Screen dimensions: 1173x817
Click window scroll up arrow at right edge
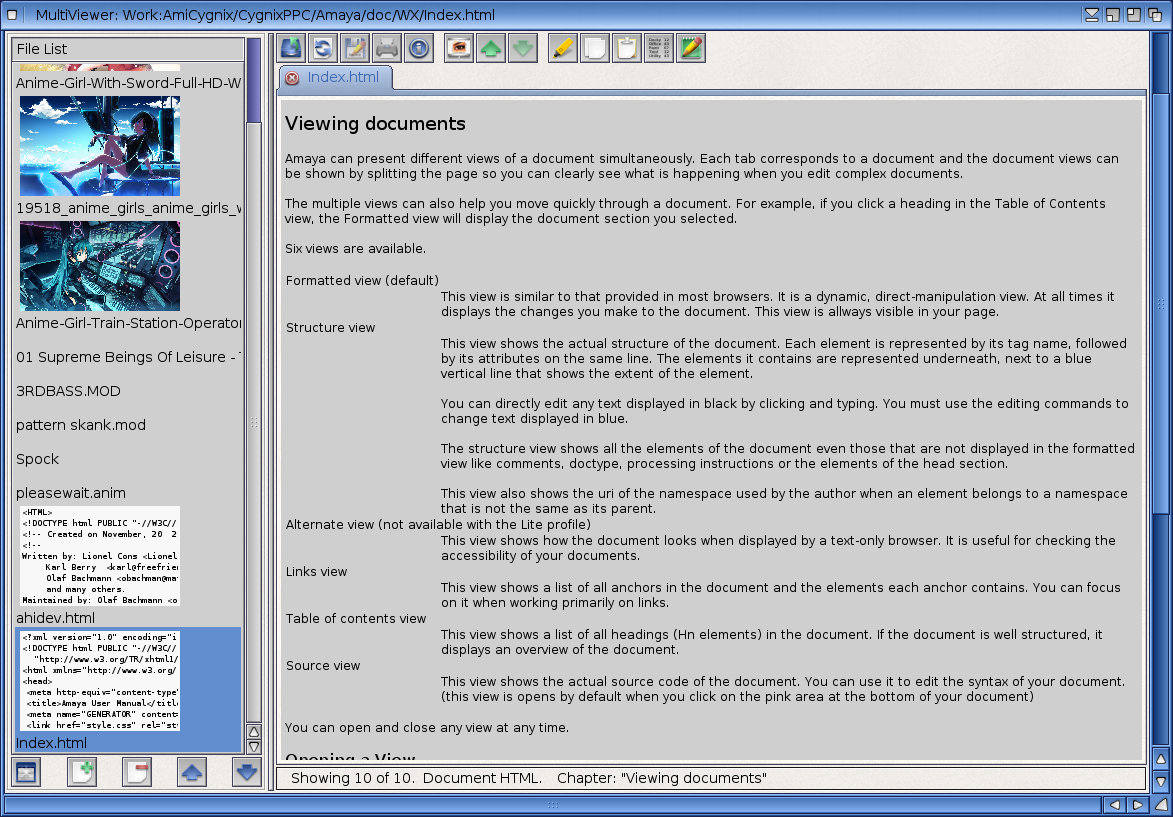point(1160,758)
